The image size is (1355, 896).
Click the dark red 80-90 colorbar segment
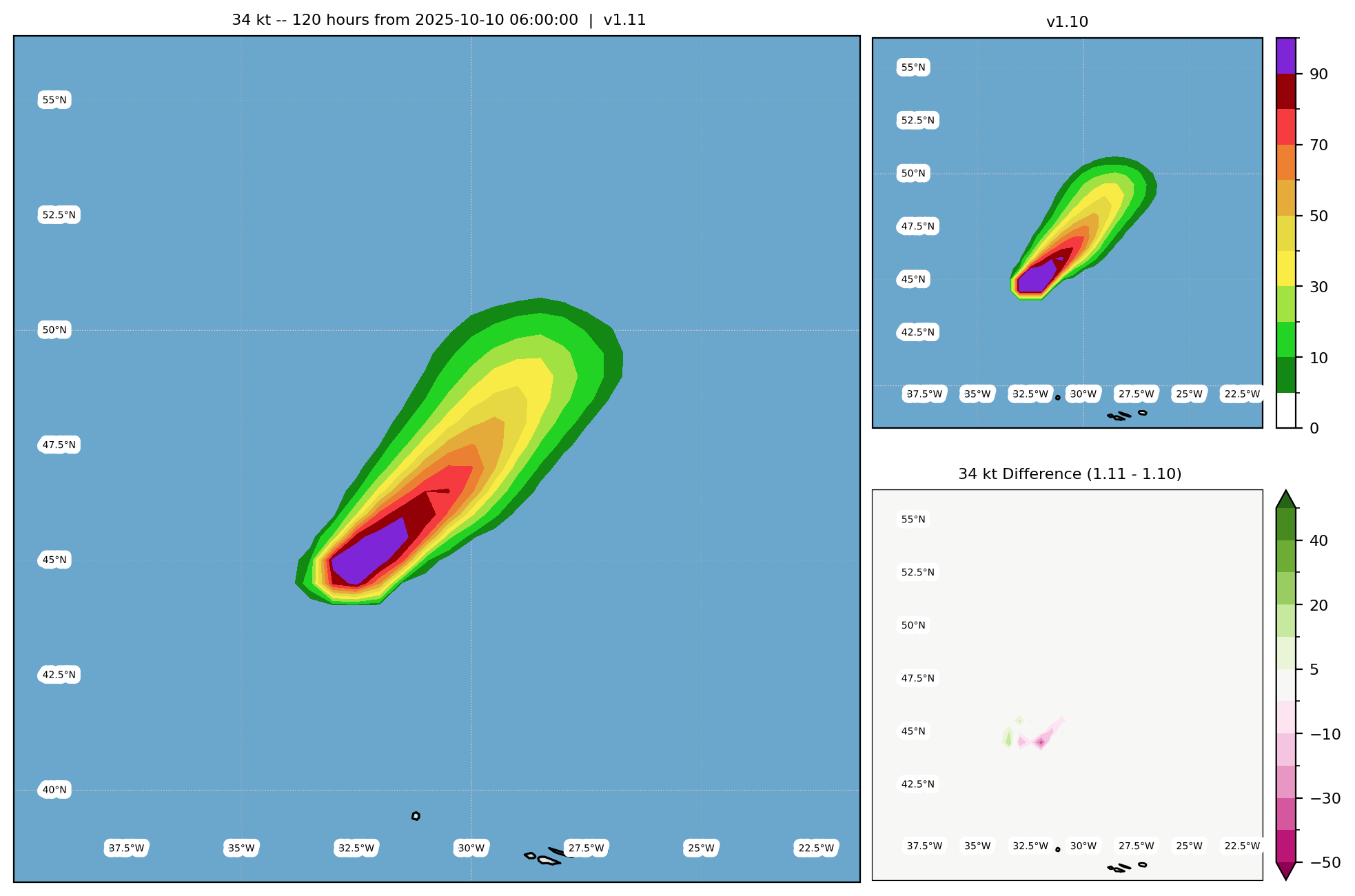1285,91
